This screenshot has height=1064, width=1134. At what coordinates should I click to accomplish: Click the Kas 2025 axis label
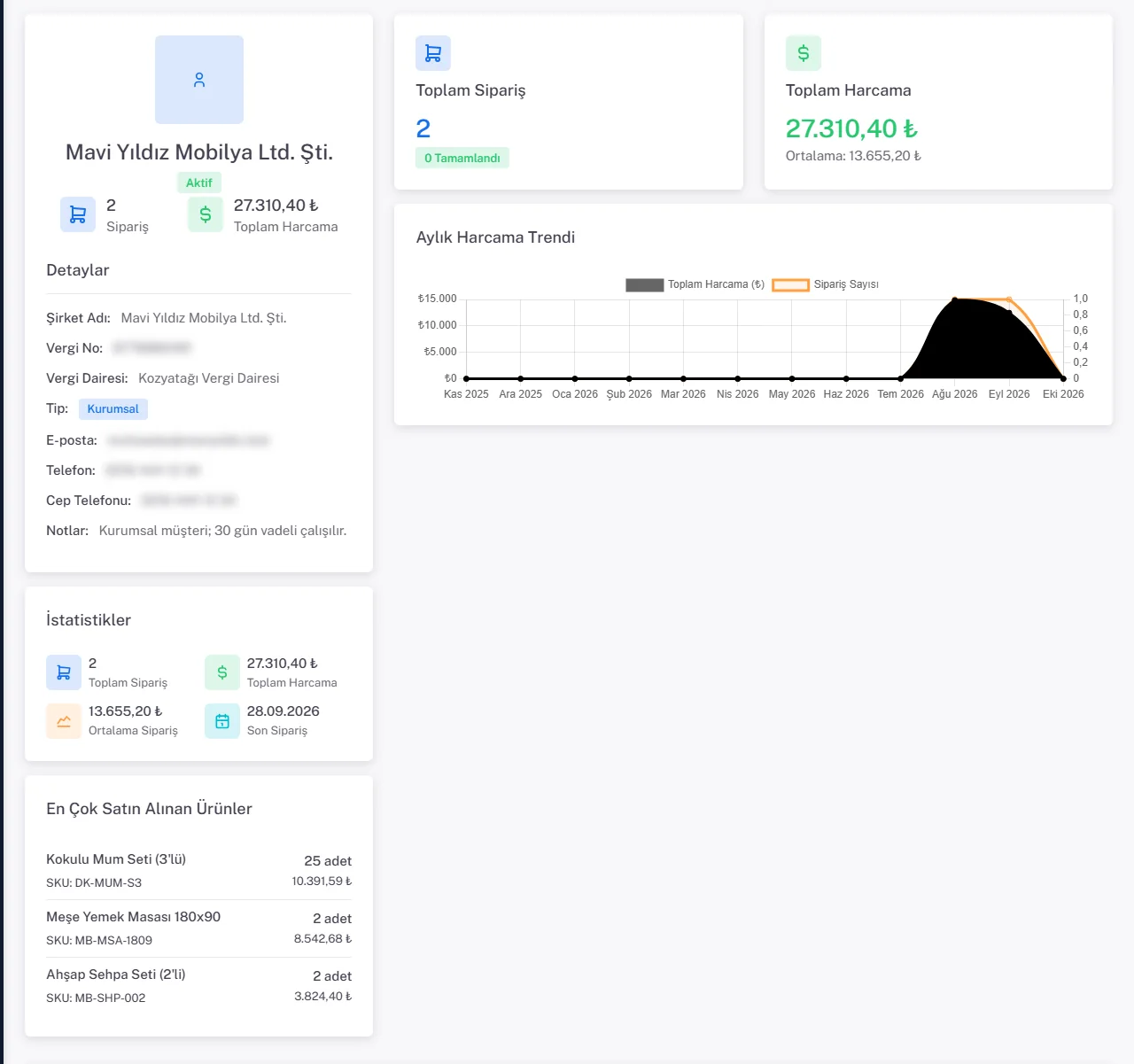[466, 394]
